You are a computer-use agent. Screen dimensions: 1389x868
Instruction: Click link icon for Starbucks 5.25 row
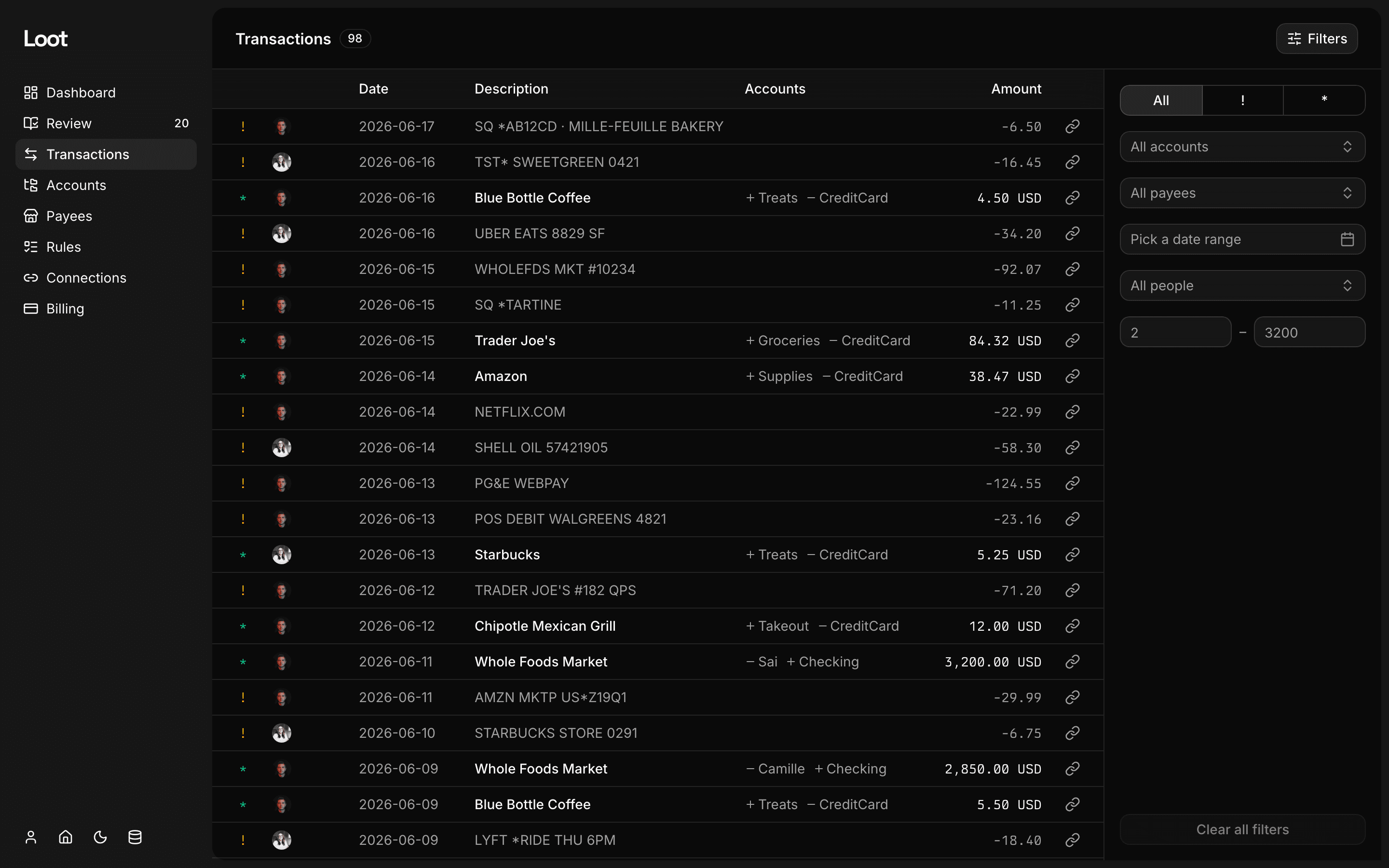click(x=1073, y=555)
